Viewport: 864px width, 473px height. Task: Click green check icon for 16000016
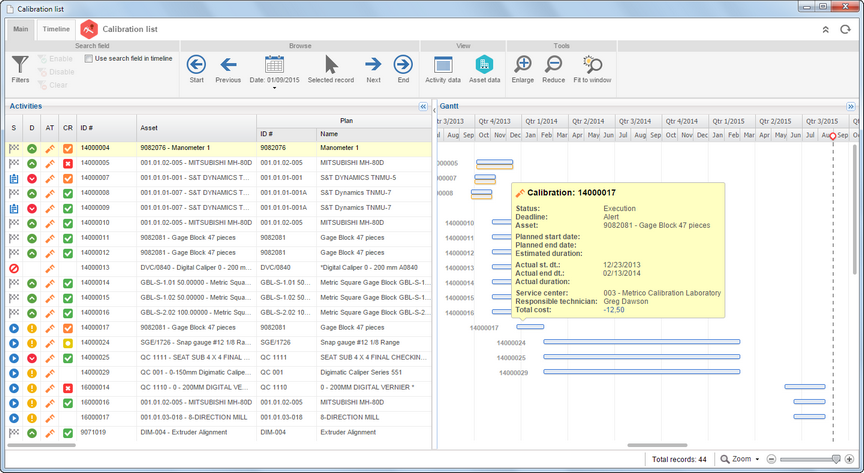tap(68, 403)
